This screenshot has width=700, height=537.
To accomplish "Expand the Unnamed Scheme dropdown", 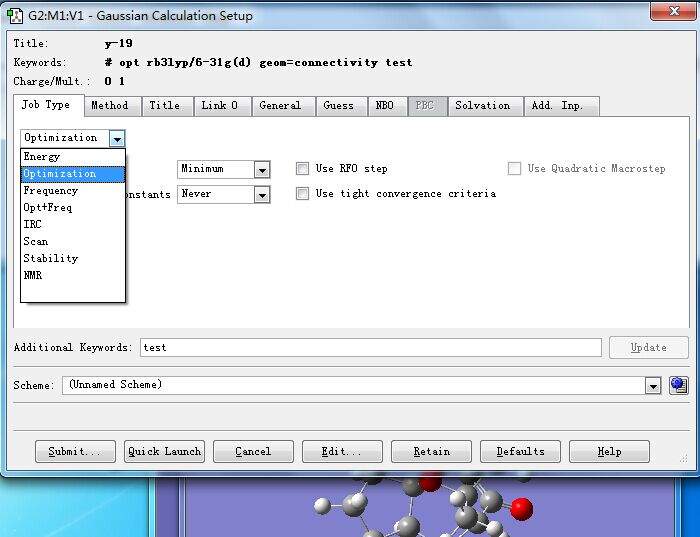I will pyautogui.click(x=653, y=386).
